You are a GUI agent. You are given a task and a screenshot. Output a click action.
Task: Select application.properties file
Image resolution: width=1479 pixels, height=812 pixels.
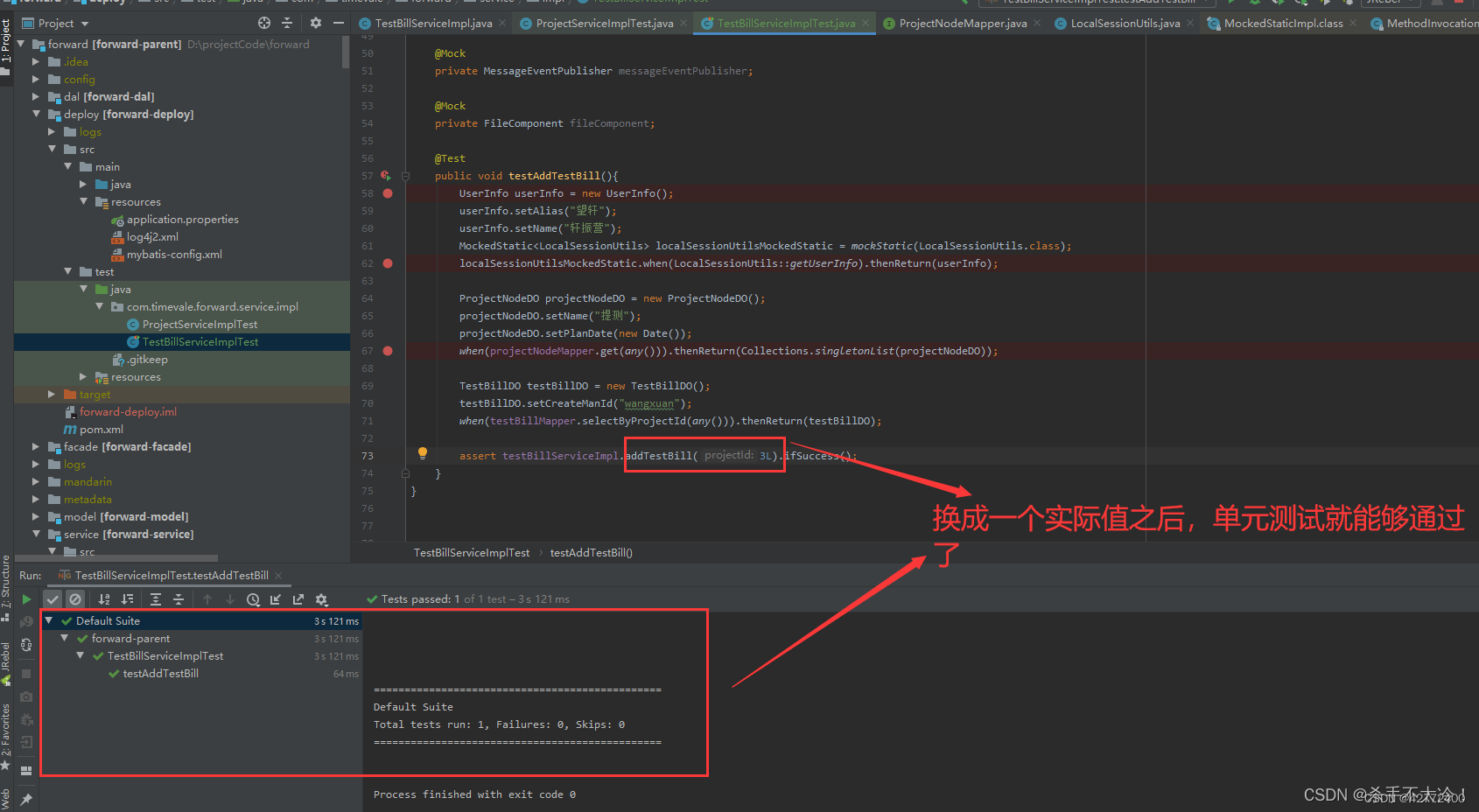[x=182, y=219]
